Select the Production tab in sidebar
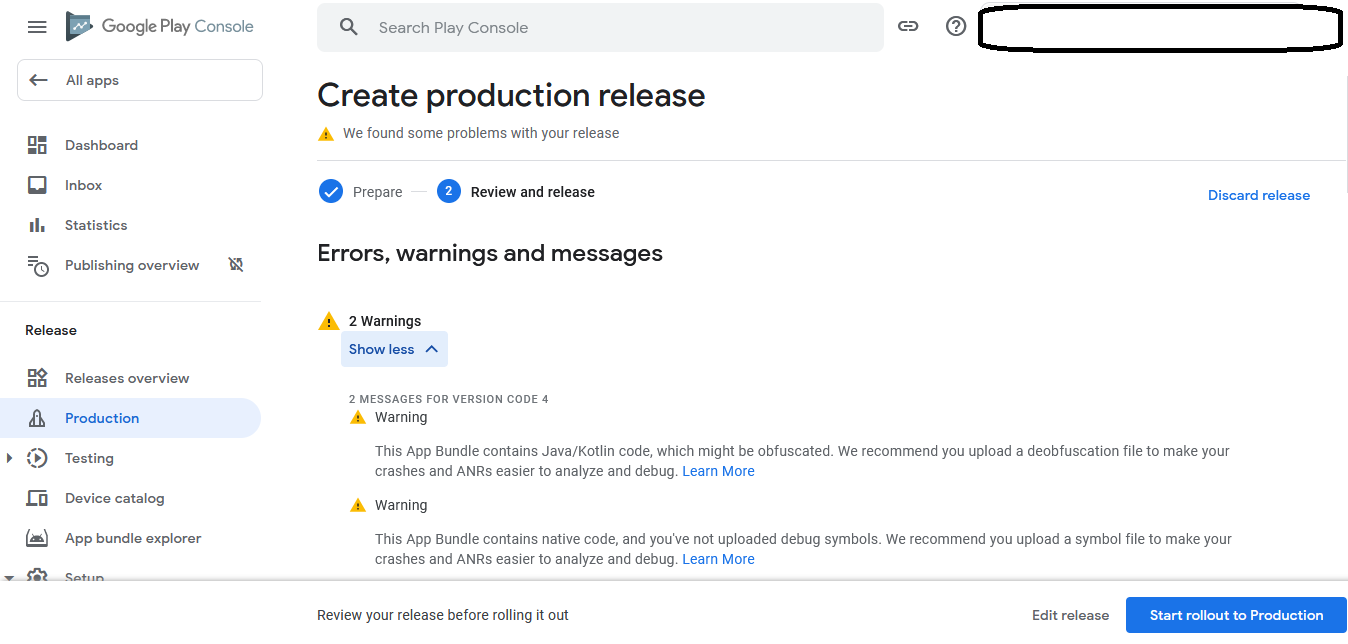Image resolution: width=1348 pixels, height=644 pixels. pos(100,418)
